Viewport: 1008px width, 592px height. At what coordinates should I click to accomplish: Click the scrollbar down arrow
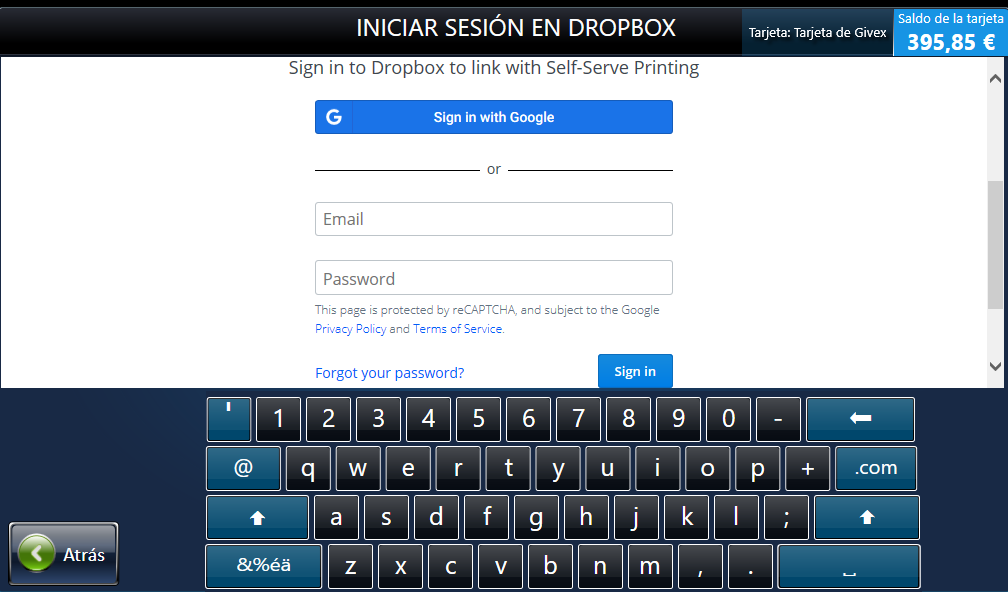[995, 366]
